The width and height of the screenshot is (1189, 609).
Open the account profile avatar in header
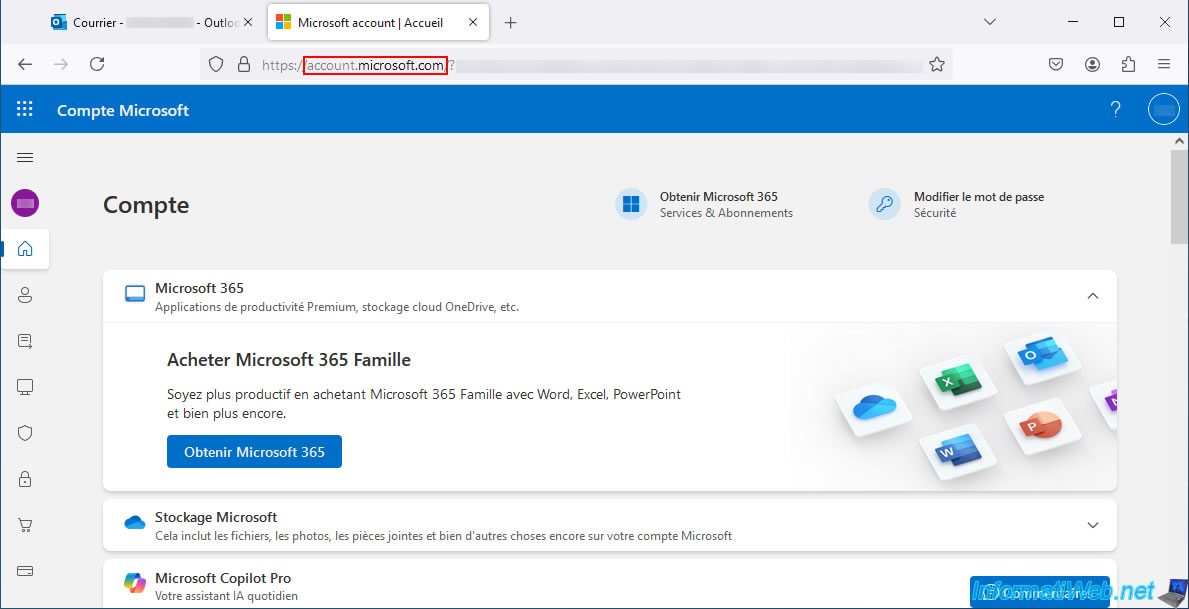coord(1163,110)
